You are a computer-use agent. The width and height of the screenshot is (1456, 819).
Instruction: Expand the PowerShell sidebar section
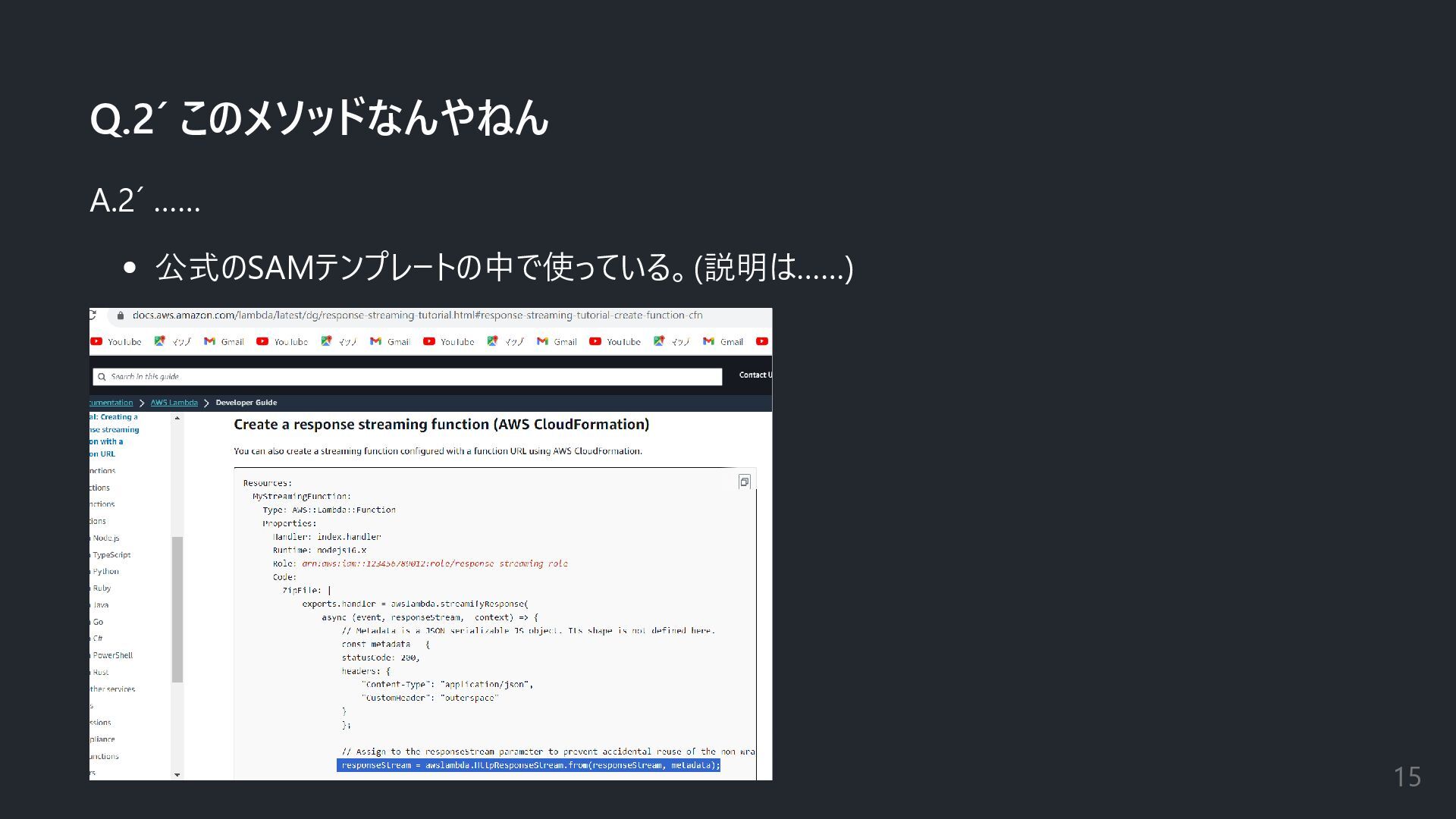coord(112,655)
